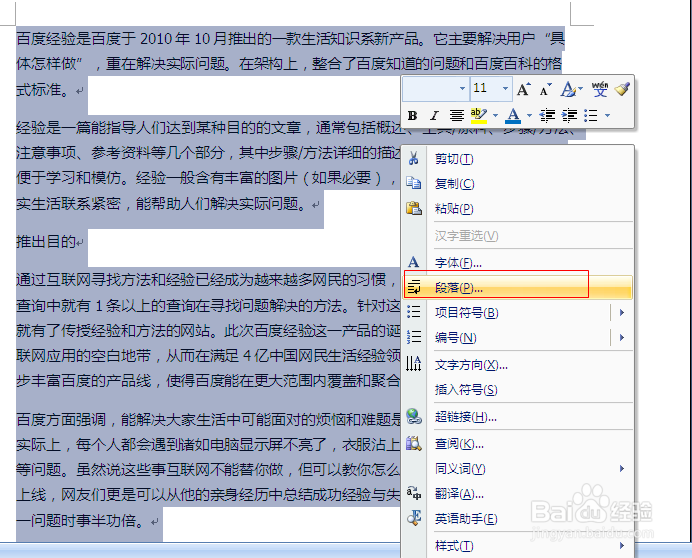This screenshot has width=692, height=558.
Task: Click the paragraph icon in the menu
Action: click(x=414, y=287)
